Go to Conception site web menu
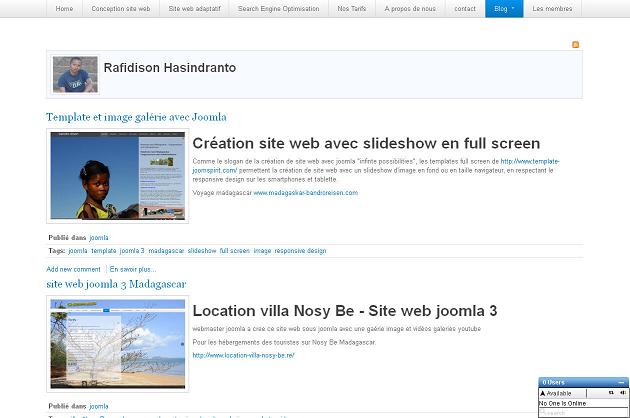This screenshot has height=418, width=630. (120, 8)
